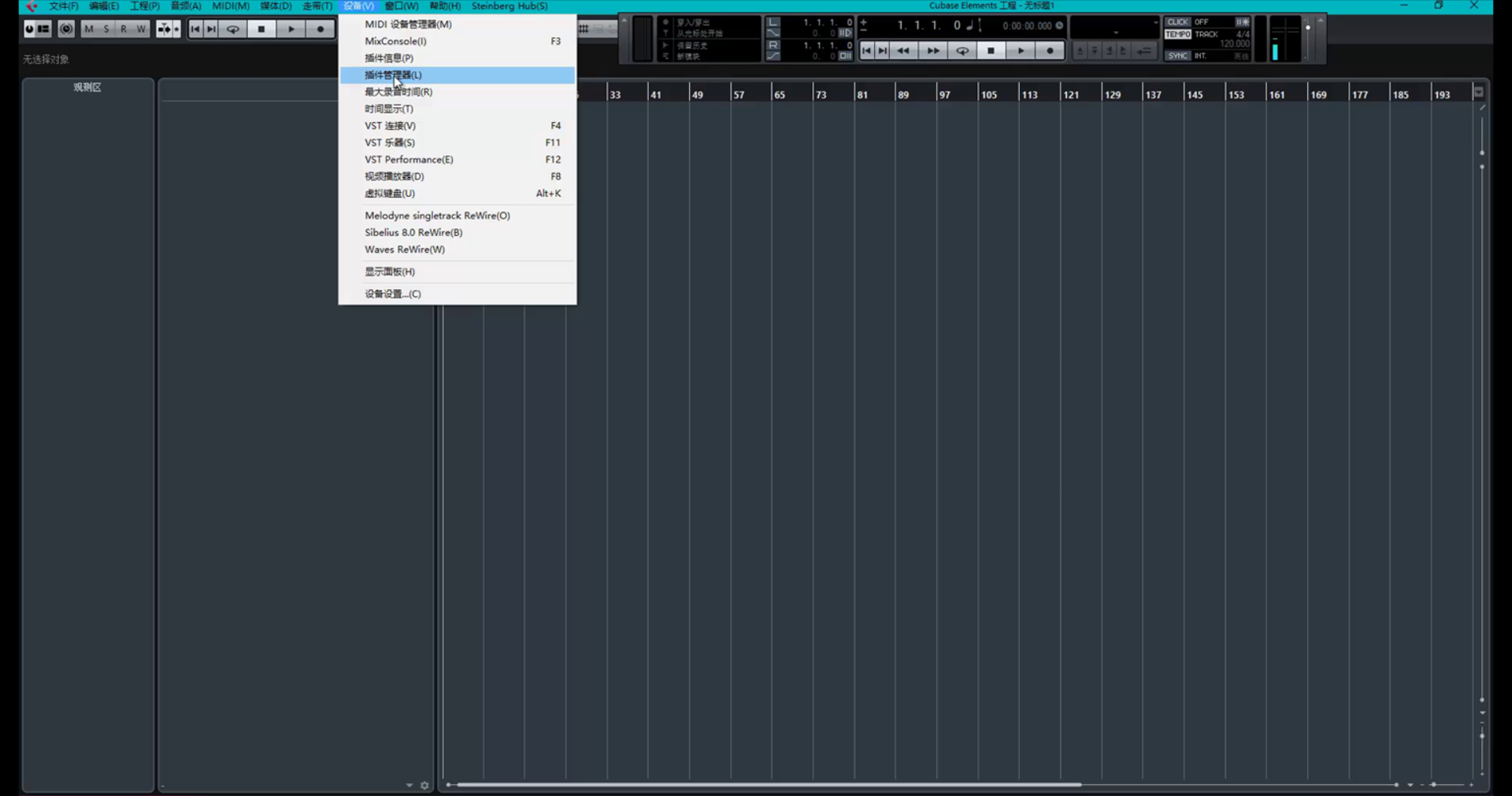This screenshot has width=1512, height=796.
Task: Toggle the Constrain Delay Compensation button
Action: pos(66,29)
